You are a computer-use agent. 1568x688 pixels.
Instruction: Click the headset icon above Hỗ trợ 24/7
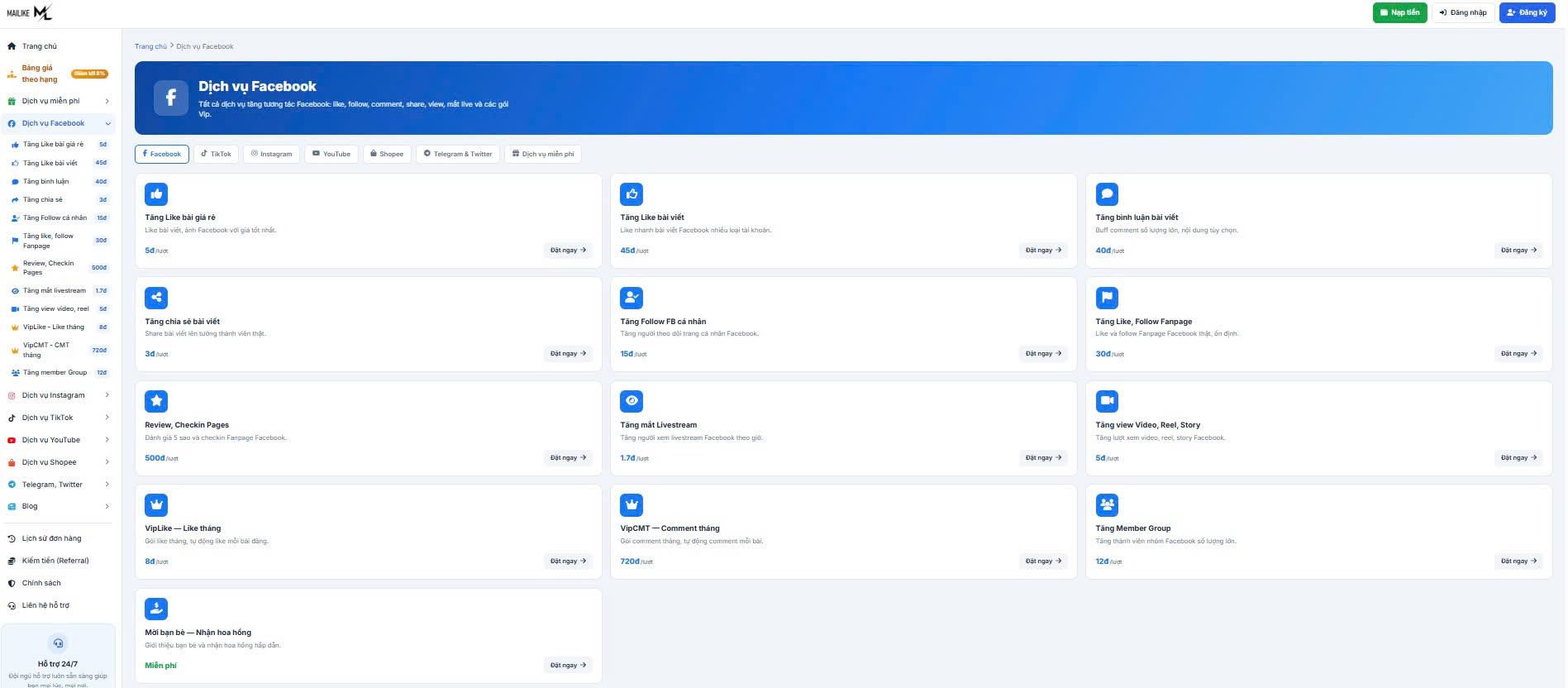[58, 643]
